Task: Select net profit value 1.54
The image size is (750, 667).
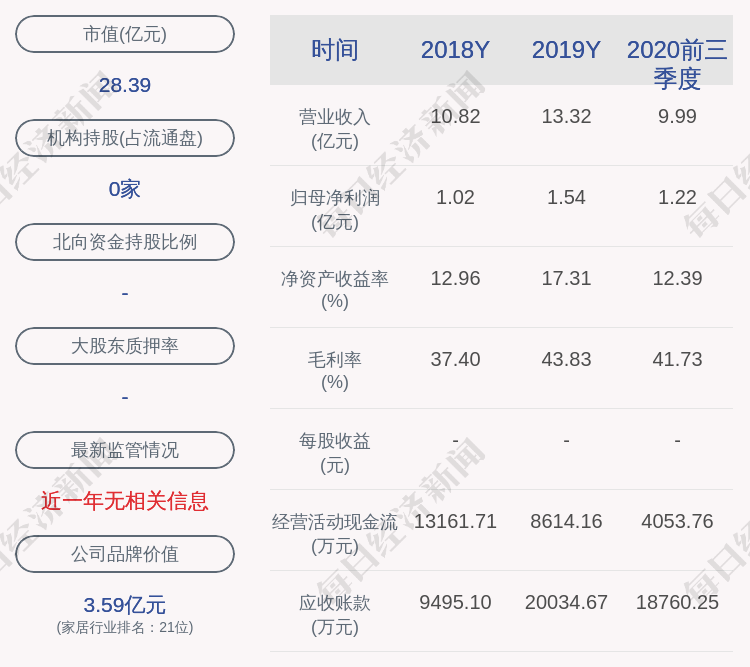Action: [x=566, y=197]
